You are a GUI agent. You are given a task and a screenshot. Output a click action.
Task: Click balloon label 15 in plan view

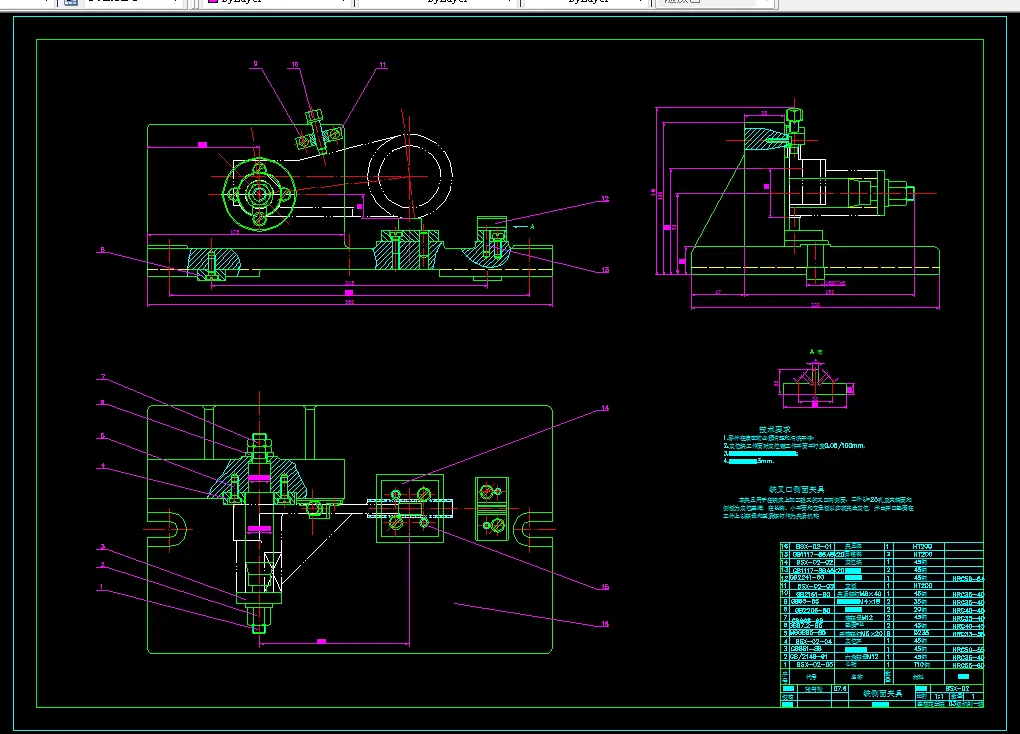[x=605, y=587]
